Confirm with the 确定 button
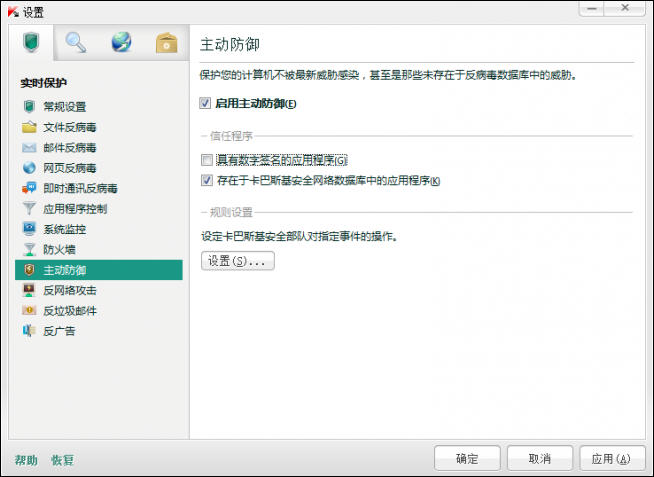Screen dimensions: 654x477 tap(467, 458)
